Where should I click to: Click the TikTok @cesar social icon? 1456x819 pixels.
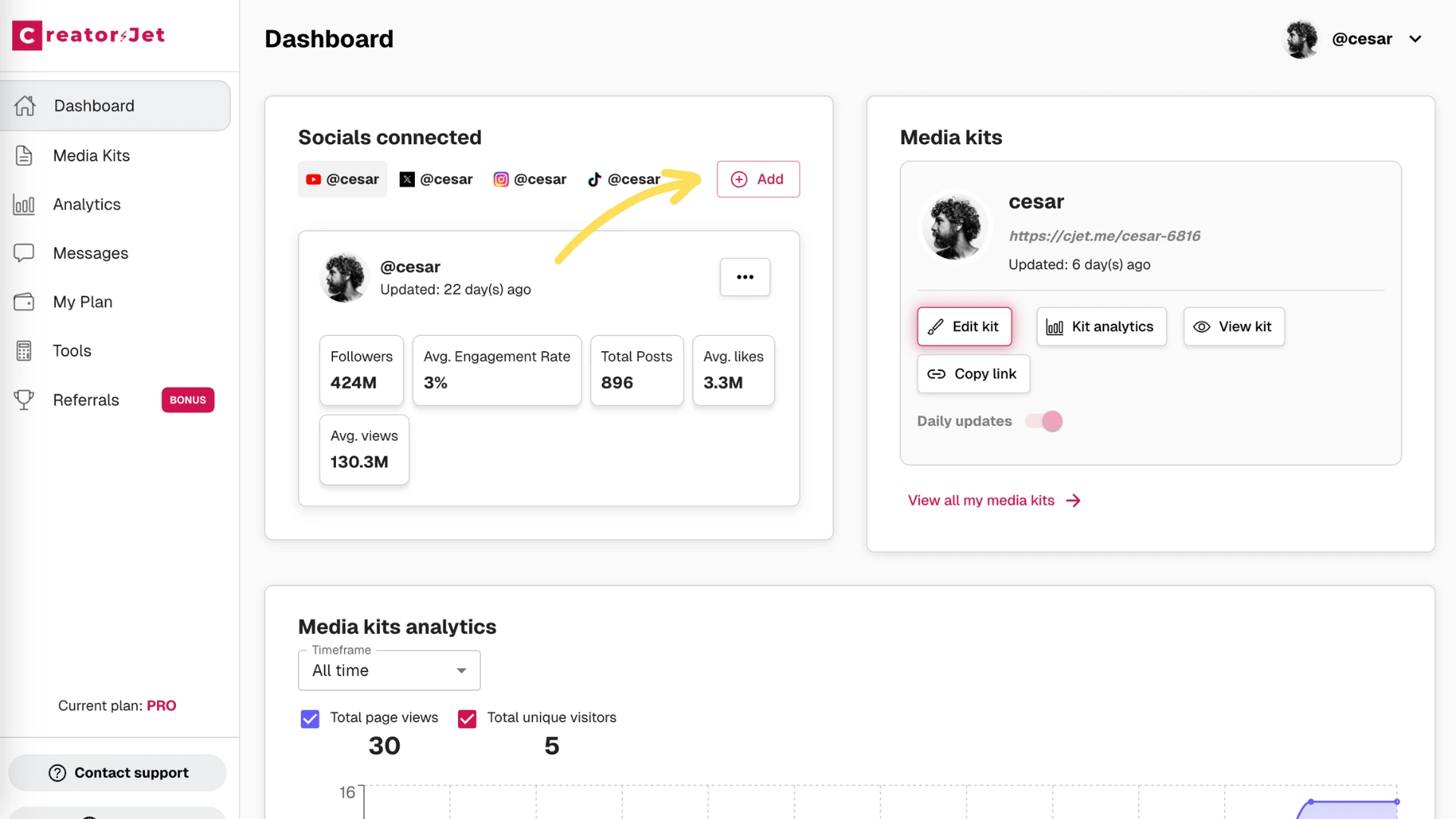tap(595, 179)
